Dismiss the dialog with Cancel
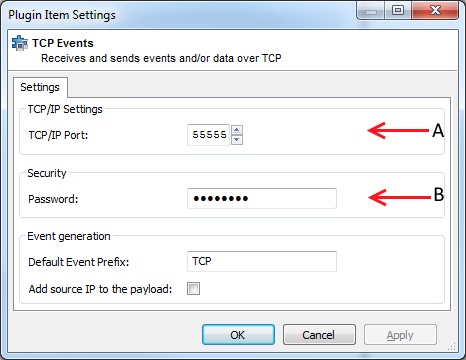 pos(319,335)
